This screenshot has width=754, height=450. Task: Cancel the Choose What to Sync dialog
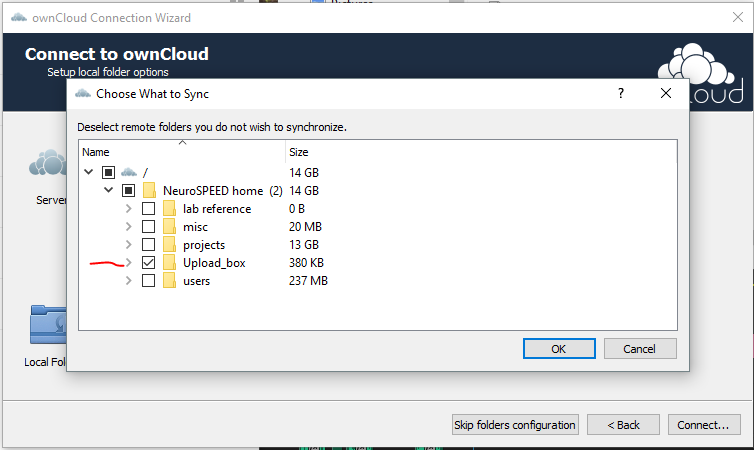640,349
